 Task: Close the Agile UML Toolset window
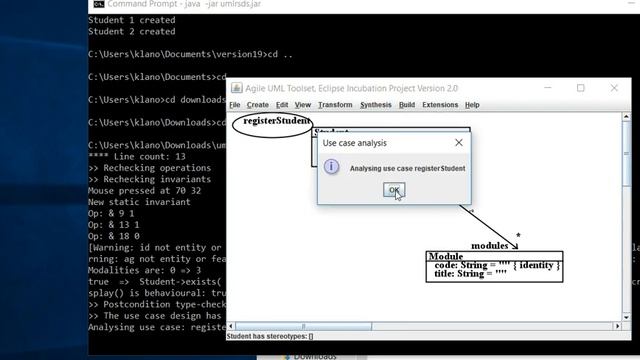click(614, 88)
